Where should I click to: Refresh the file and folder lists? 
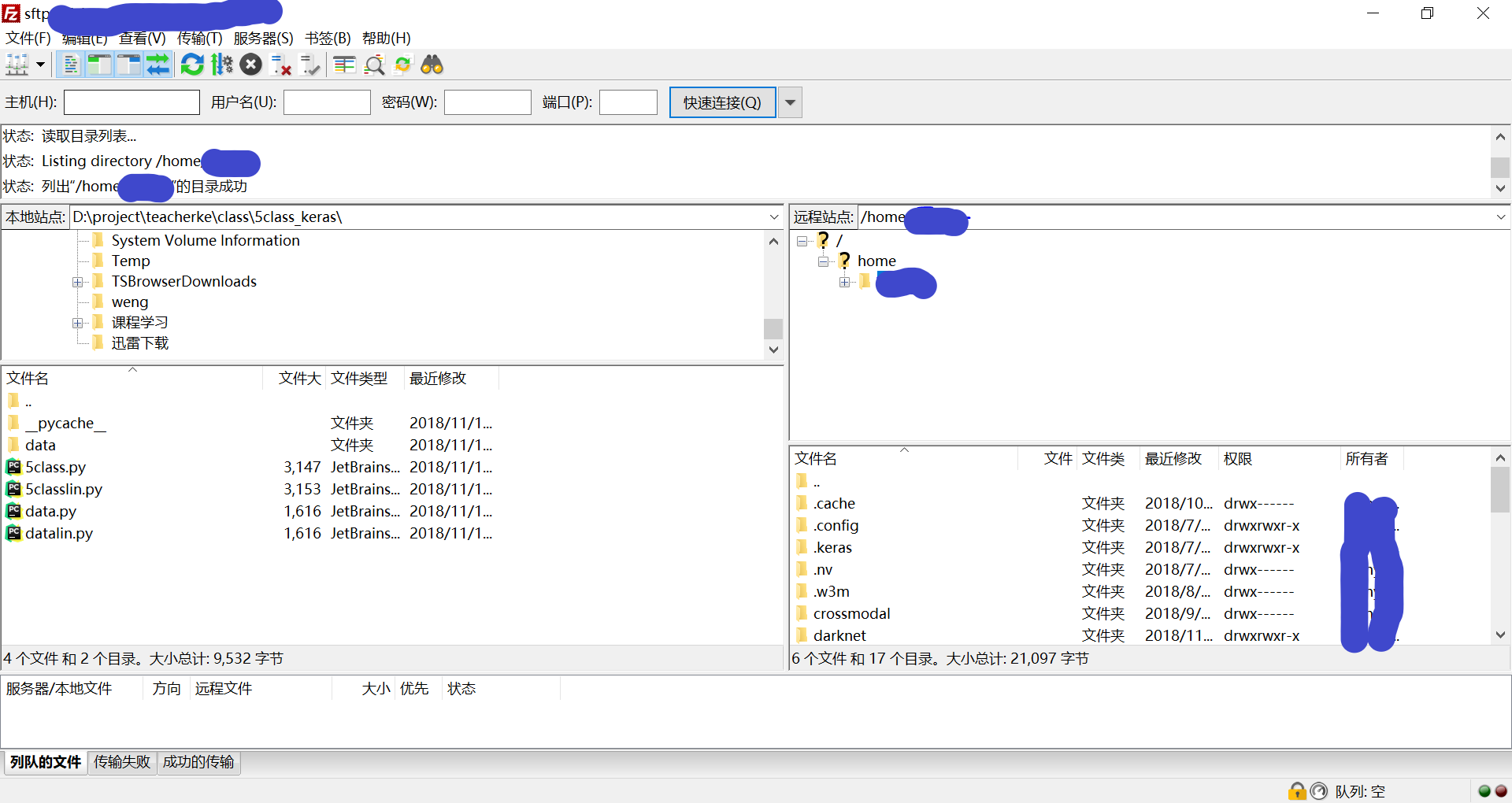click(x=191, y=65)
